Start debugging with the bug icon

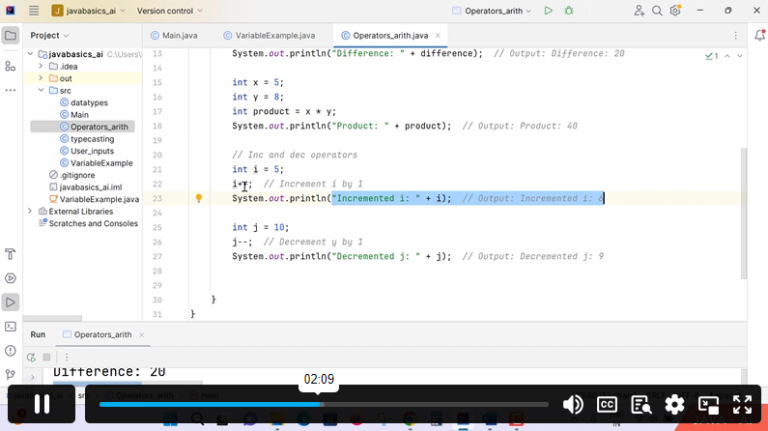569,10
